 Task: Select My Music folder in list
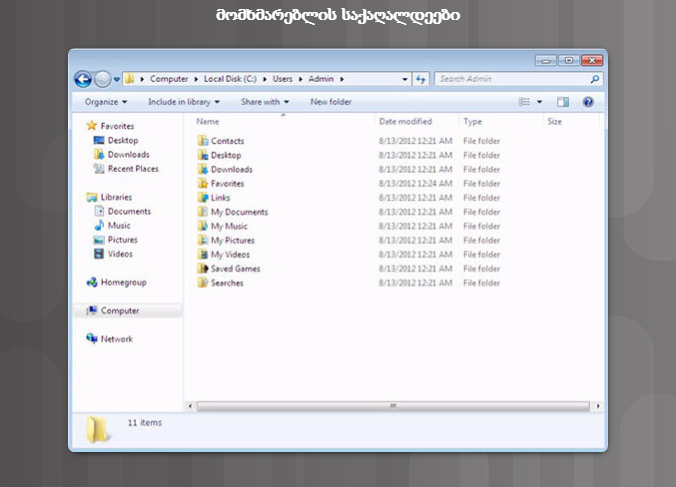pos(229,226)
